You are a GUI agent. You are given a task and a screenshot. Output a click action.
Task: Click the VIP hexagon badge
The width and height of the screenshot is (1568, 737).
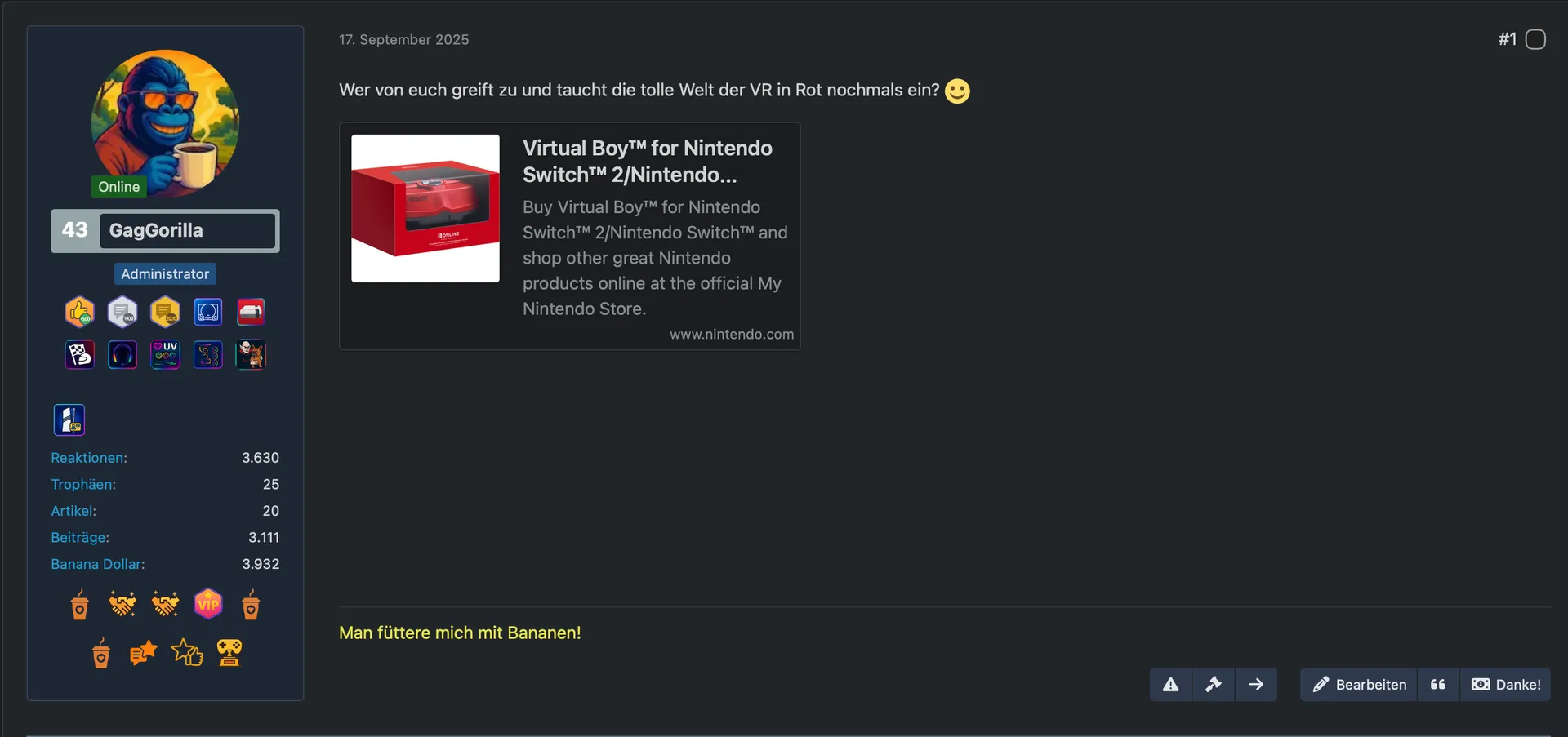[208, 605]
